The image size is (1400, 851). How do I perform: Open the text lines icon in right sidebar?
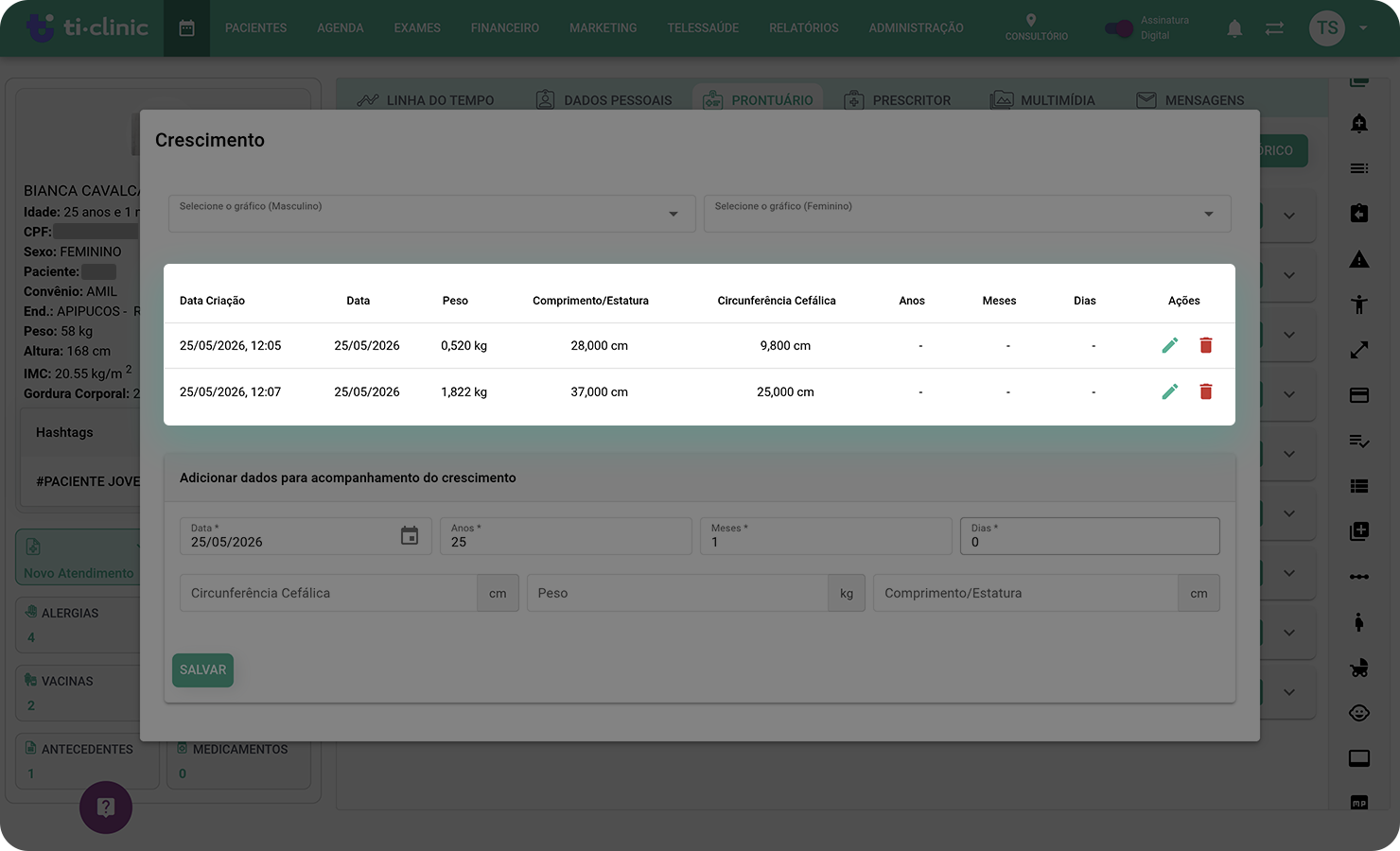pos(1359,168)
